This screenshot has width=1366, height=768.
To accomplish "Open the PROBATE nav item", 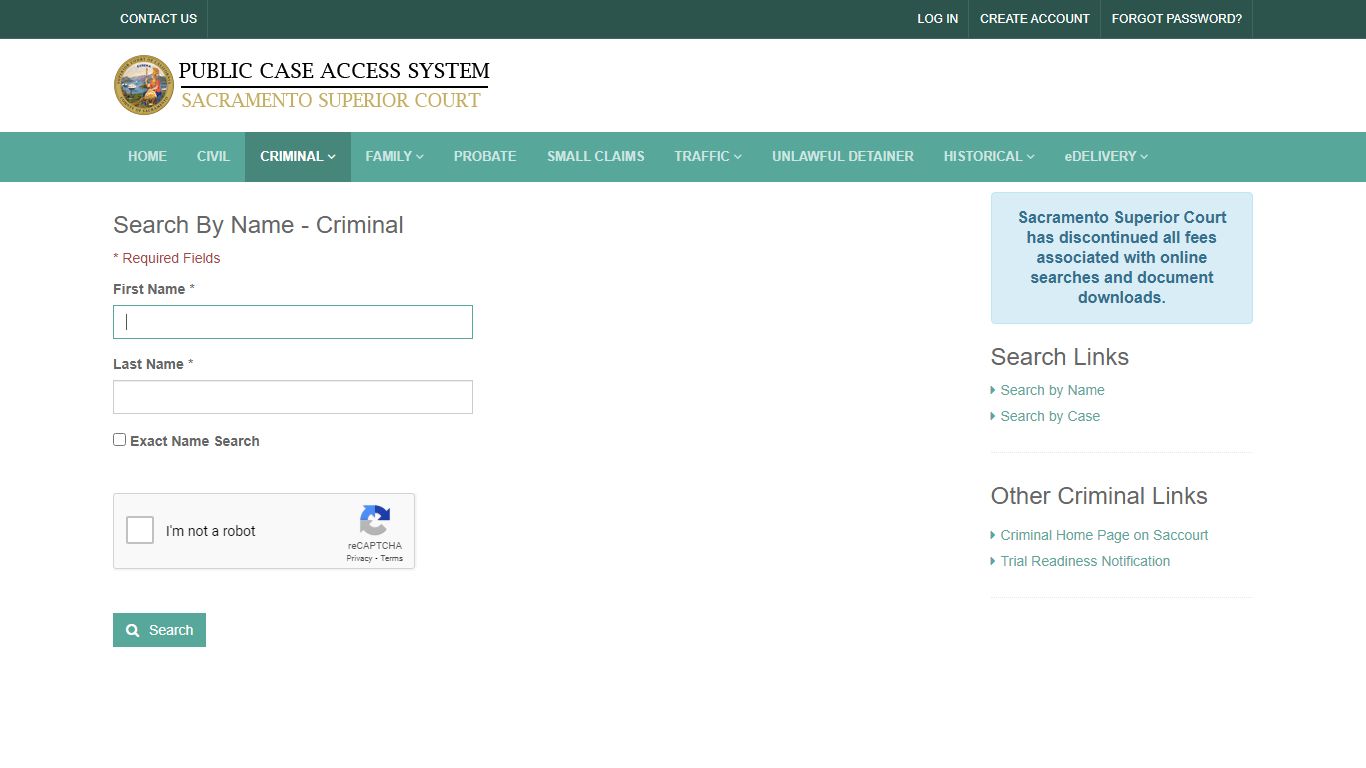I will click(x=485, y=156).
